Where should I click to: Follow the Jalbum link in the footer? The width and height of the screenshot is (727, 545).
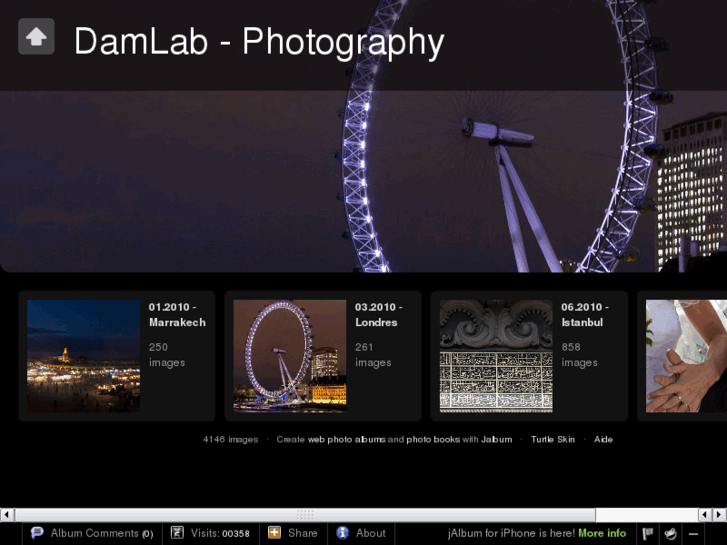coord(496,439)
